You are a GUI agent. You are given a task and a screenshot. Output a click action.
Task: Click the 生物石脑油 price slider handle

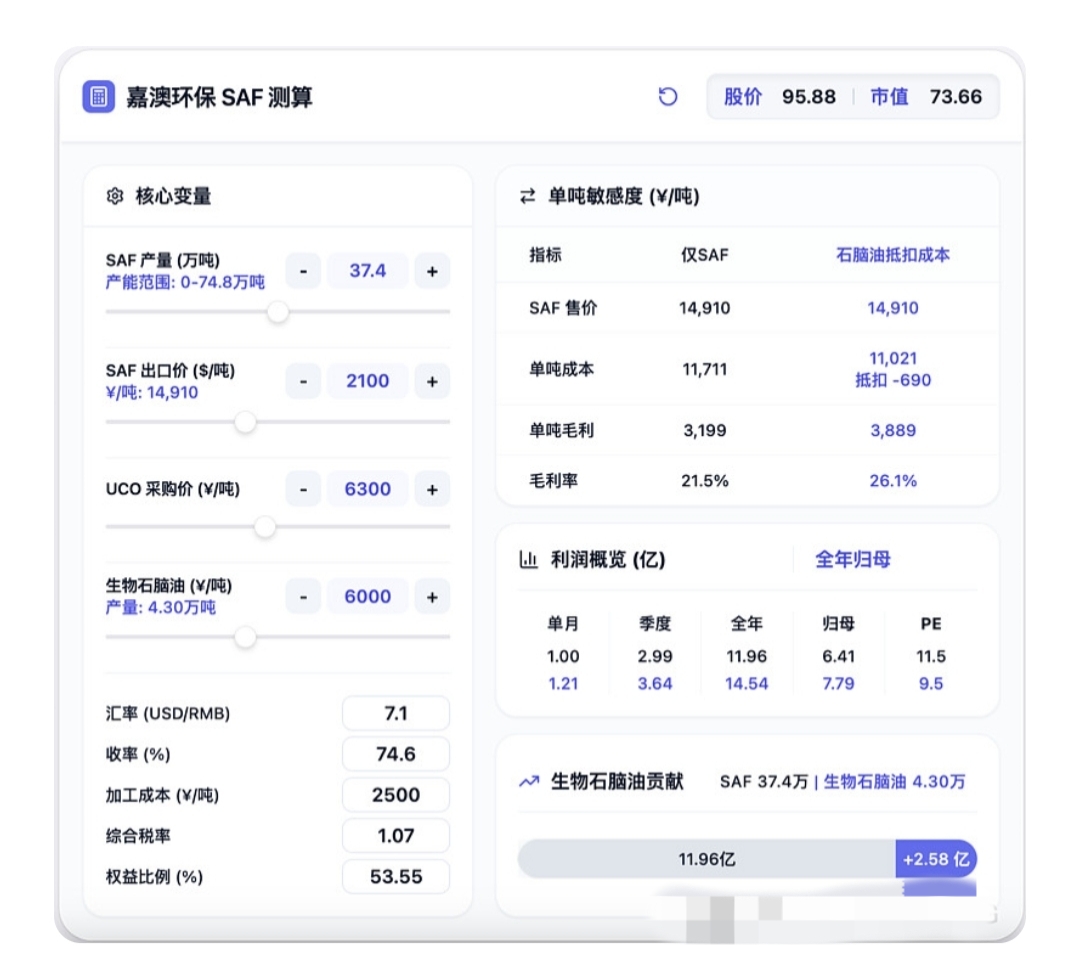pyautogui.click(x=245, y=637)
